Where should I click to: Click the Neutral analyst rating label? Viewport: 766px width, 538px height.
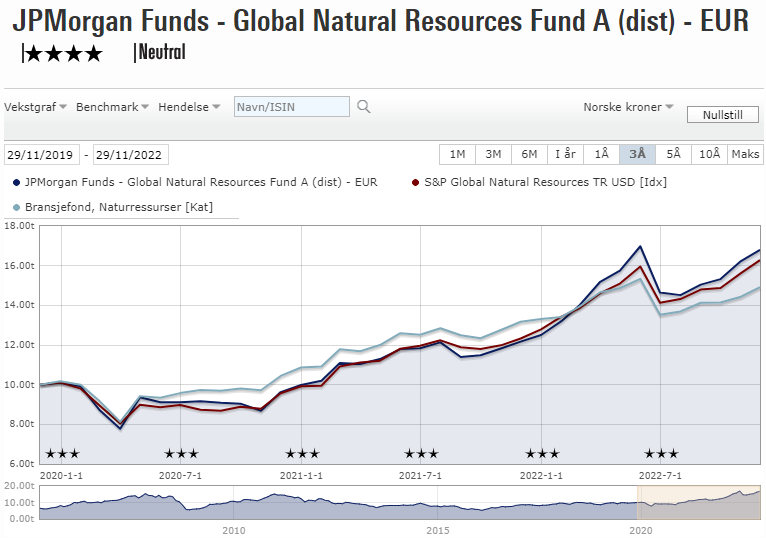click(160, 52)
